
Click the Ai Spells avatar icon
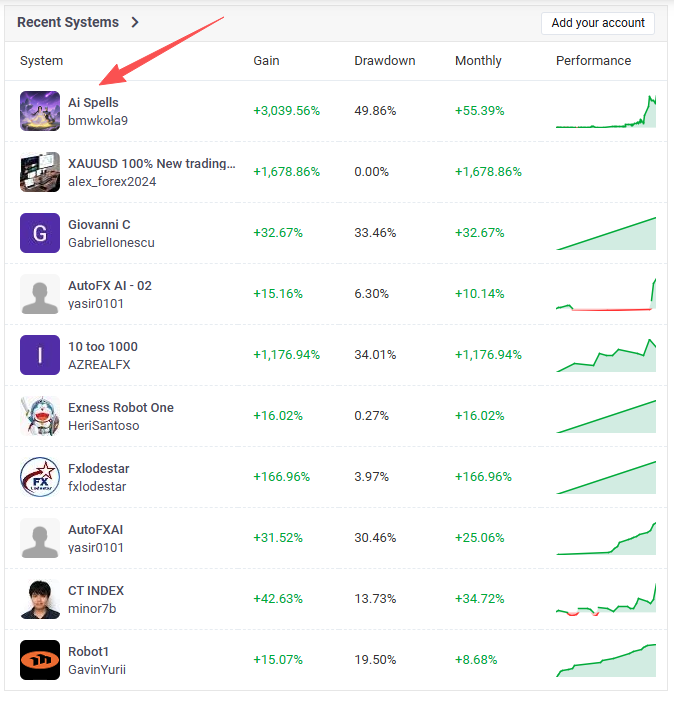(x=40, y=111)
